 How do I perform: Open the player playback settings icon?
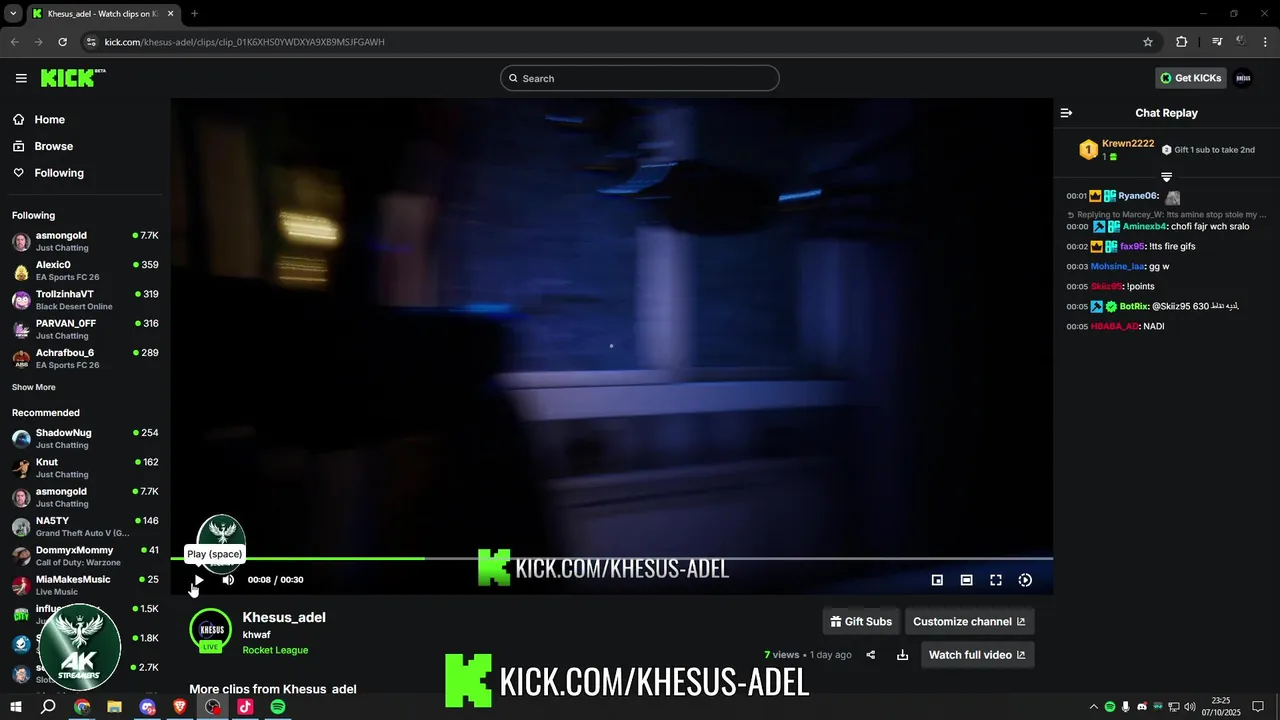pyautogui.click(x=1025, y=580)
